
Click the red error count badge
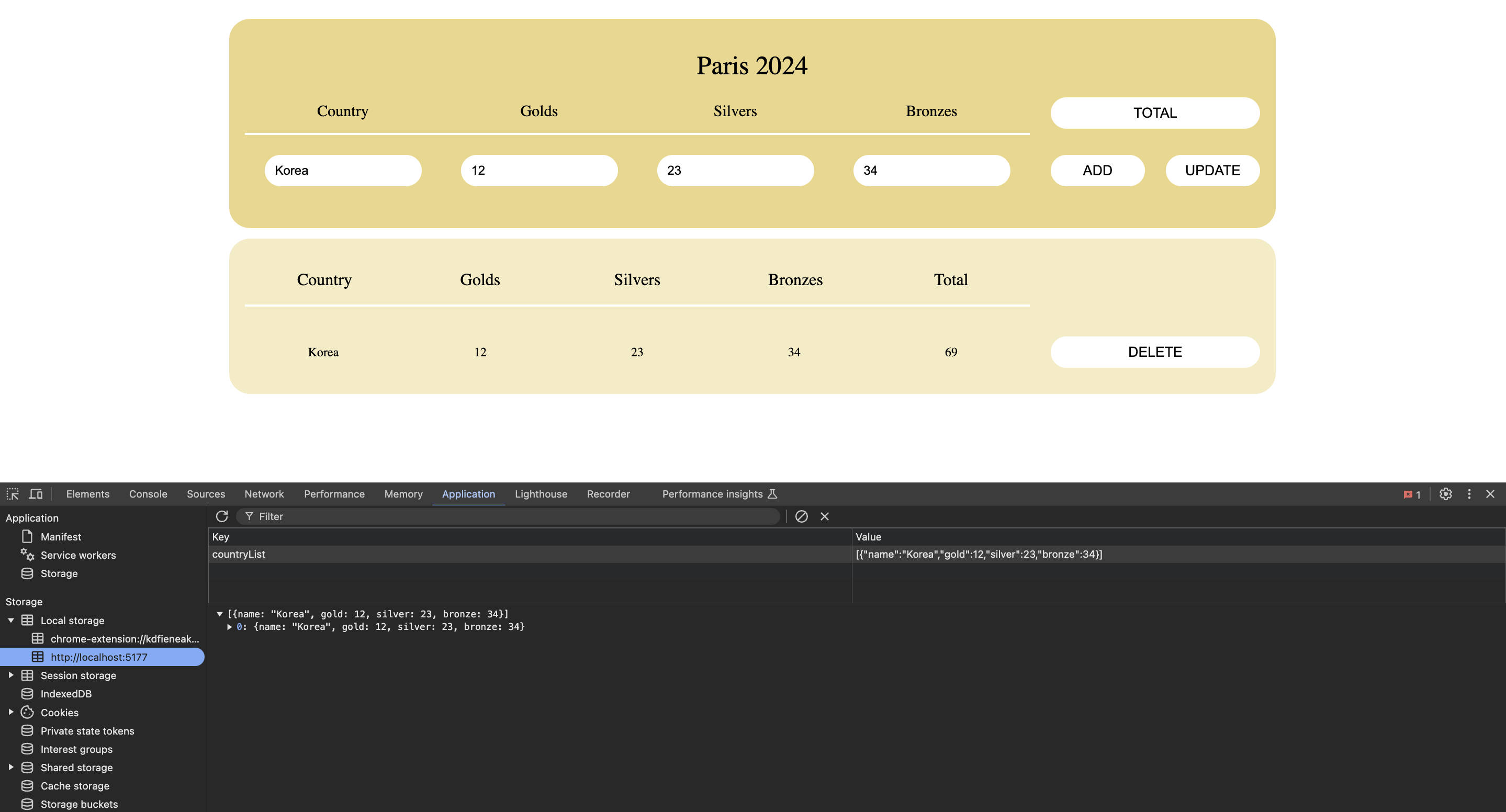click(x=1411, y=494)
